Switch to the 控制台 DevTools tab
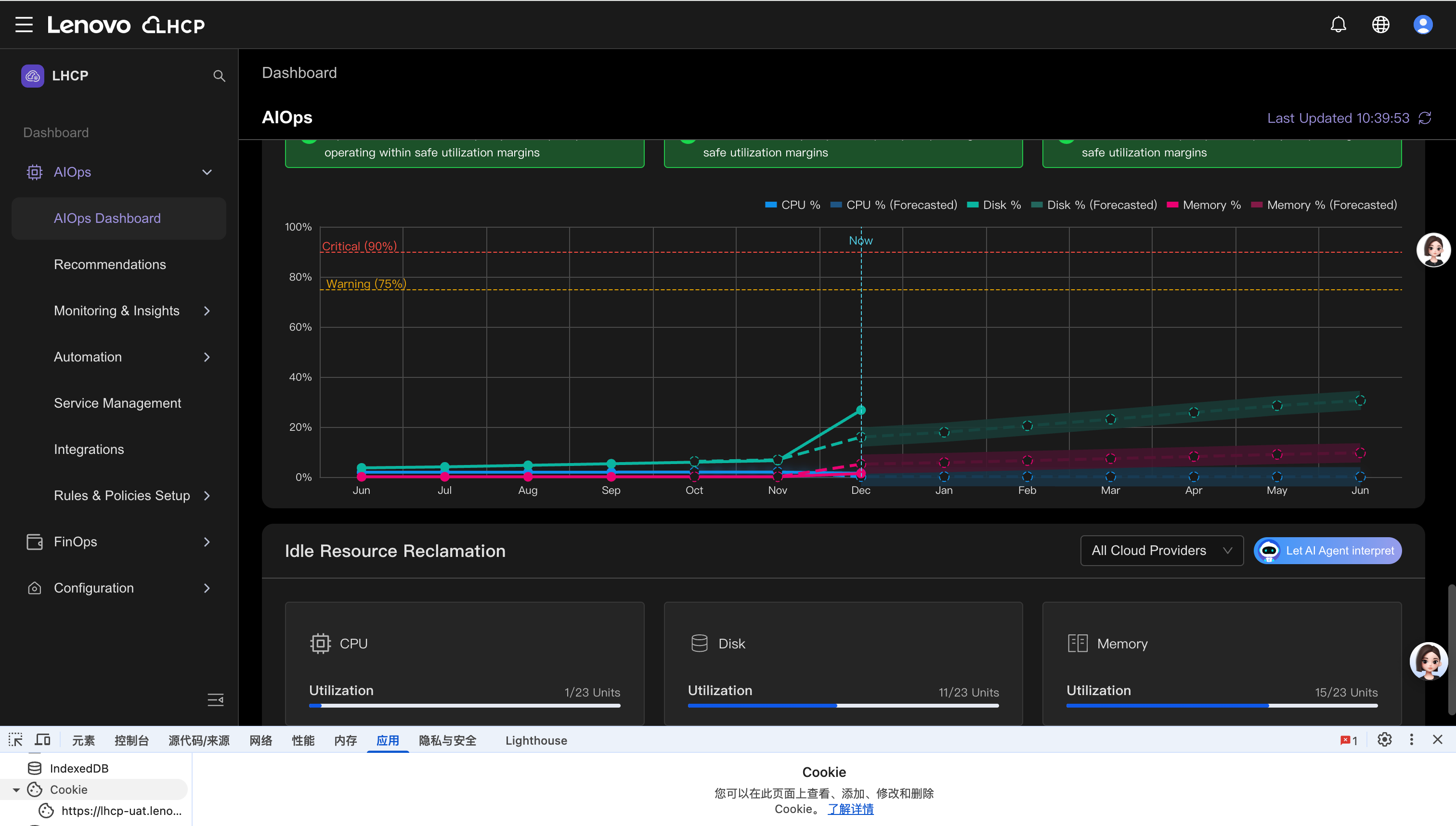Screen dimensions: 1456x826 pos(131,740)
